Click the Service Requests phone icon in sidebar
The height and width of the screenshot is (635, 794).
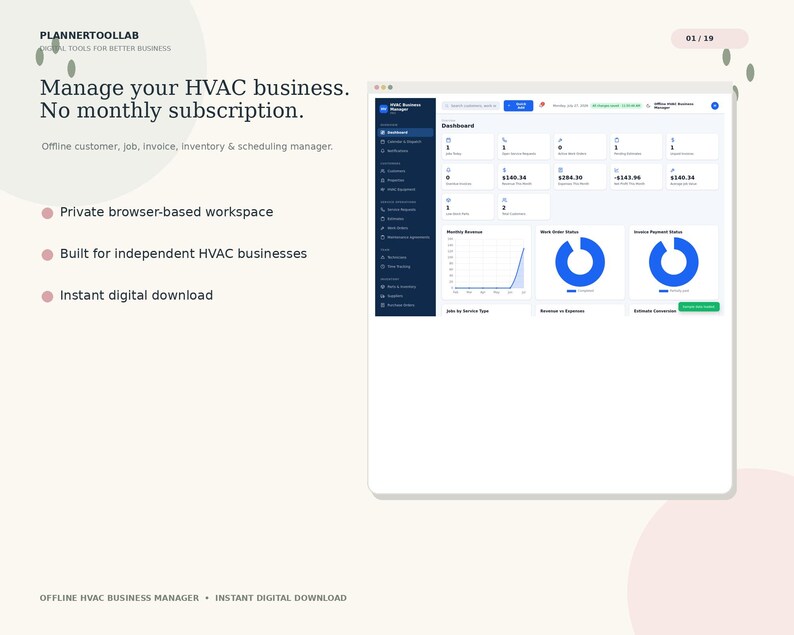coord(382,210)
